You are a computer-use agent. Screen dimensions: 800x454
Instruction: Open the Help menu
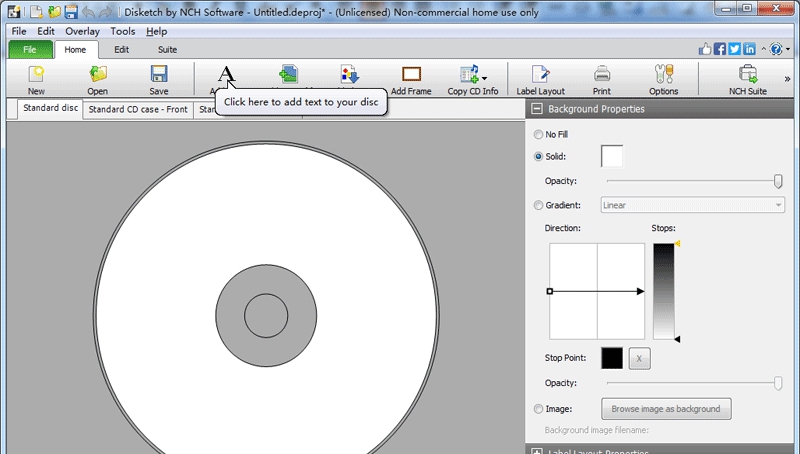coord(157,31)
